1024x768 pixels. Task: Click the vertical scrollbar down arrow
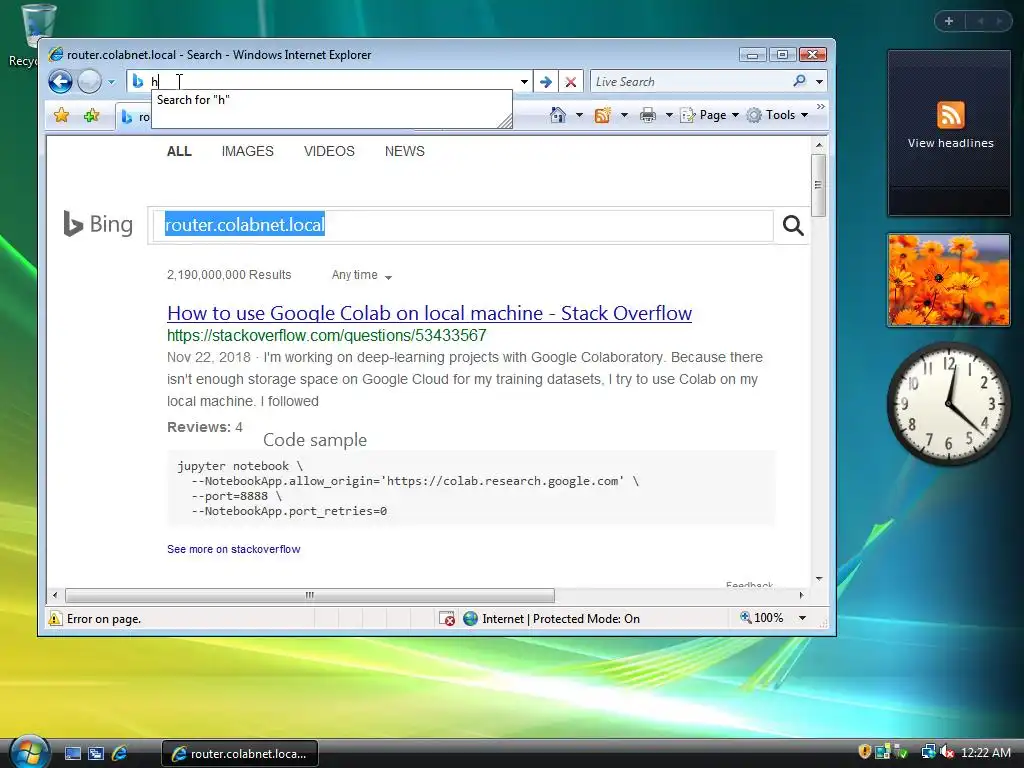(818, 579)
